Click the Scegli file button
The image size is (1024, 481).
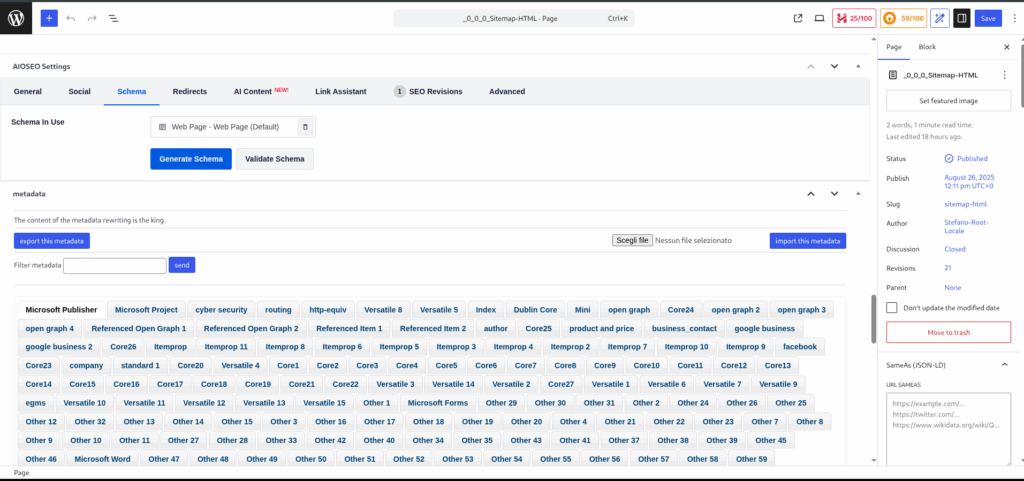[632, 240]
